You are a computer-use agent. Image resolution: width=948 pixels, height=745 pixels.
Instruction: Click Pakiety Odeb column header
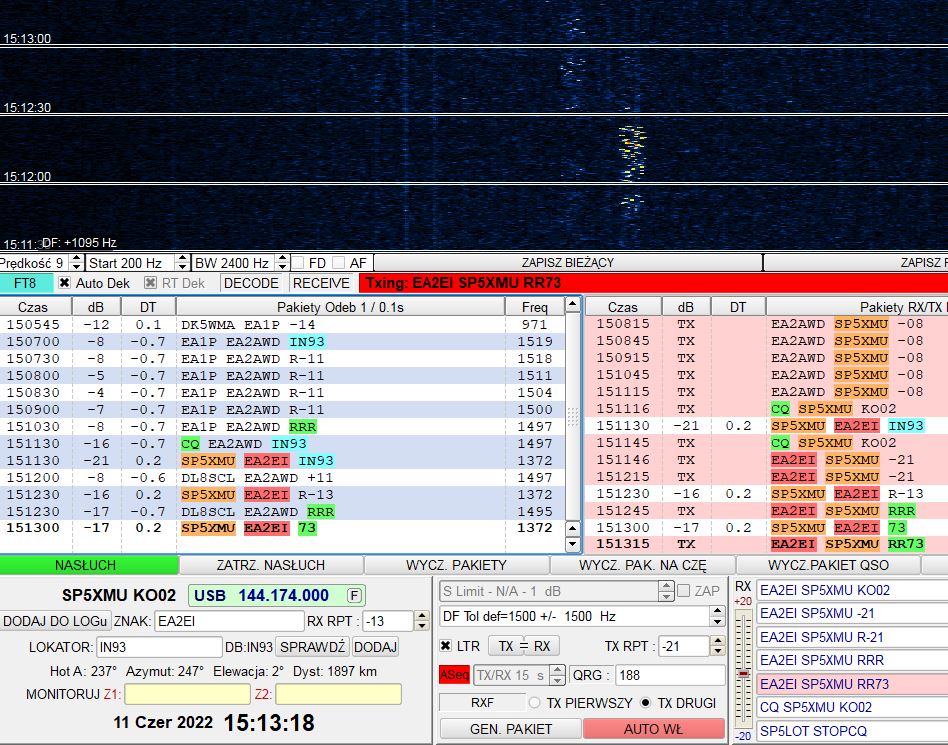(x=340, y=307)
